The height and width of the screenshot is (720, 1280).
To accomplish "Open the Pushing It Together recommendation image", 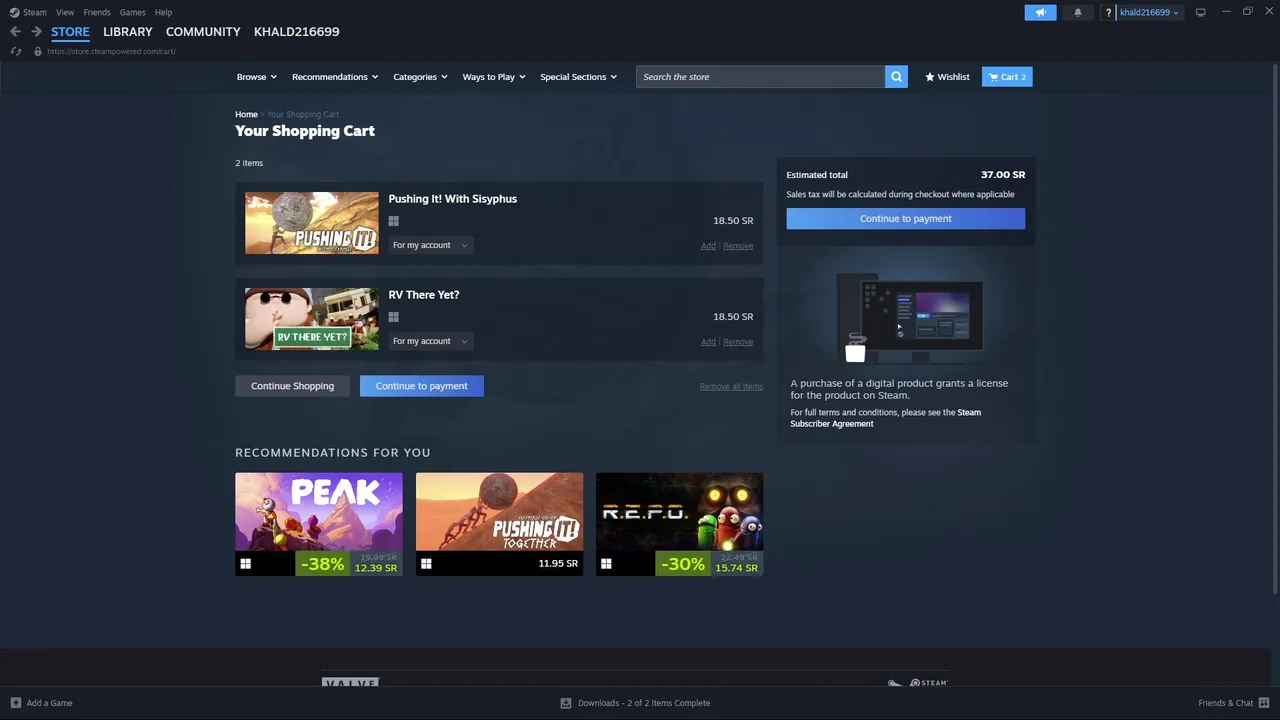I will tap(499, 512).
